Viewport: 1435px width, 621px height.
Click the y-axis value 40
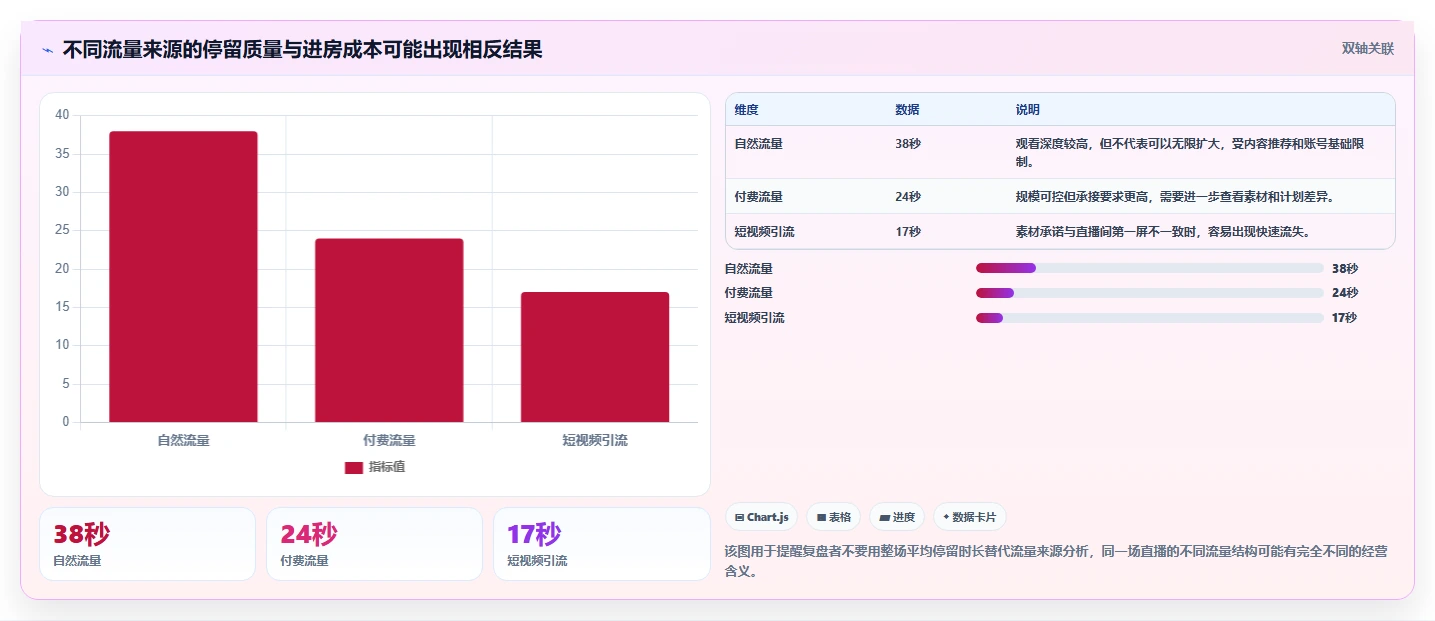[x=62, y=115]
